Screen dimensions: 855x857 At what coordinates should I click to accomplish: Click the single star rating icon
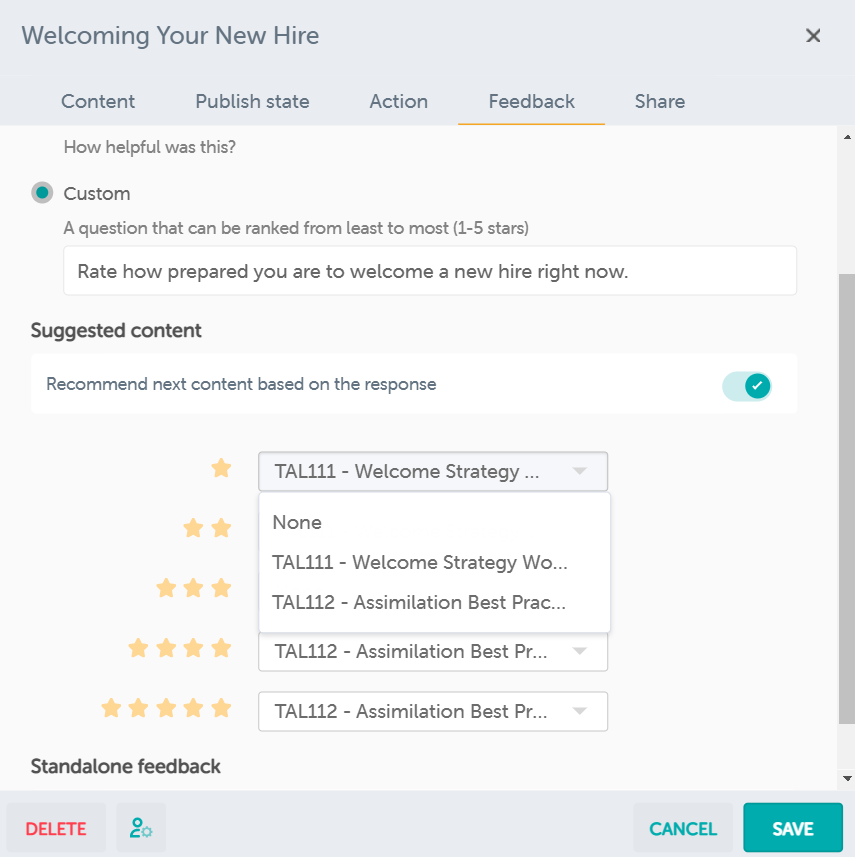tap(221, 467)
